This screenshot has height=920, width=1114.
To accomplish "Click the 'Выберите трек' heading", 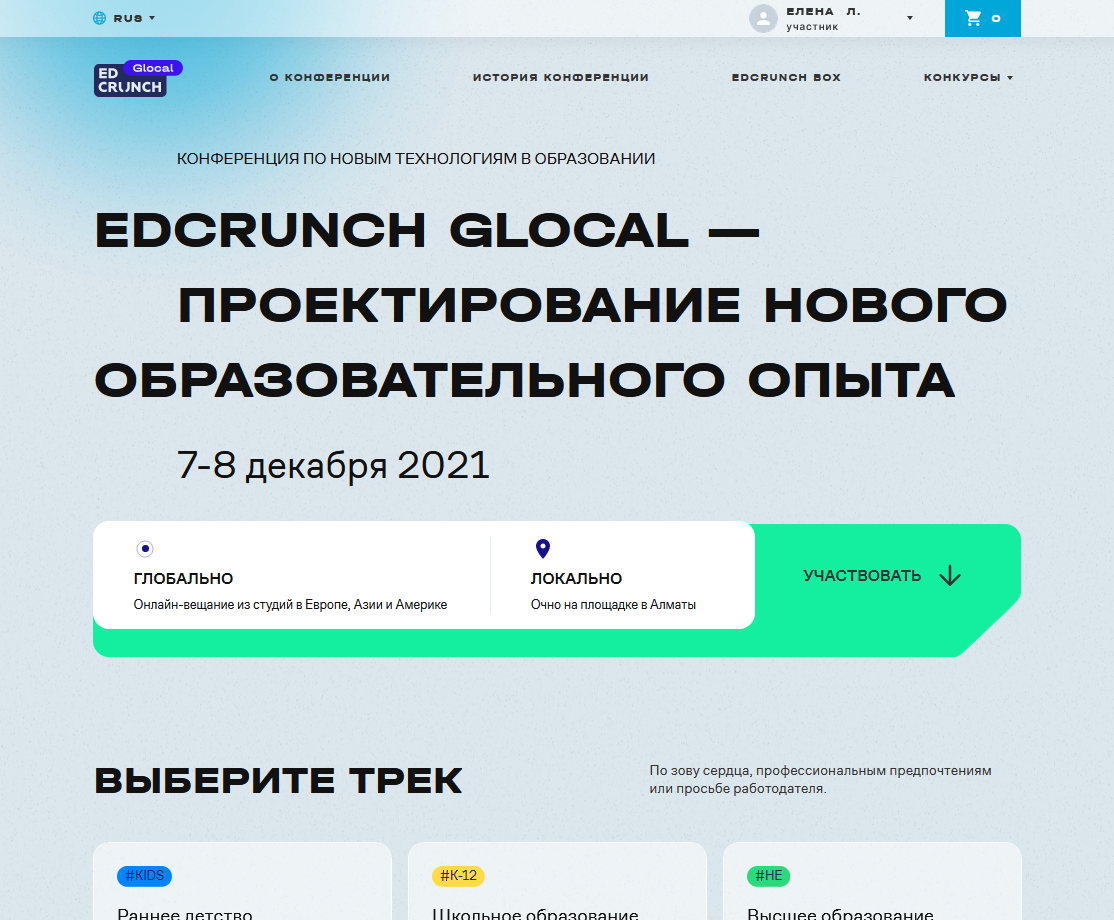I will pyautogui.click(x=278, y=781).
